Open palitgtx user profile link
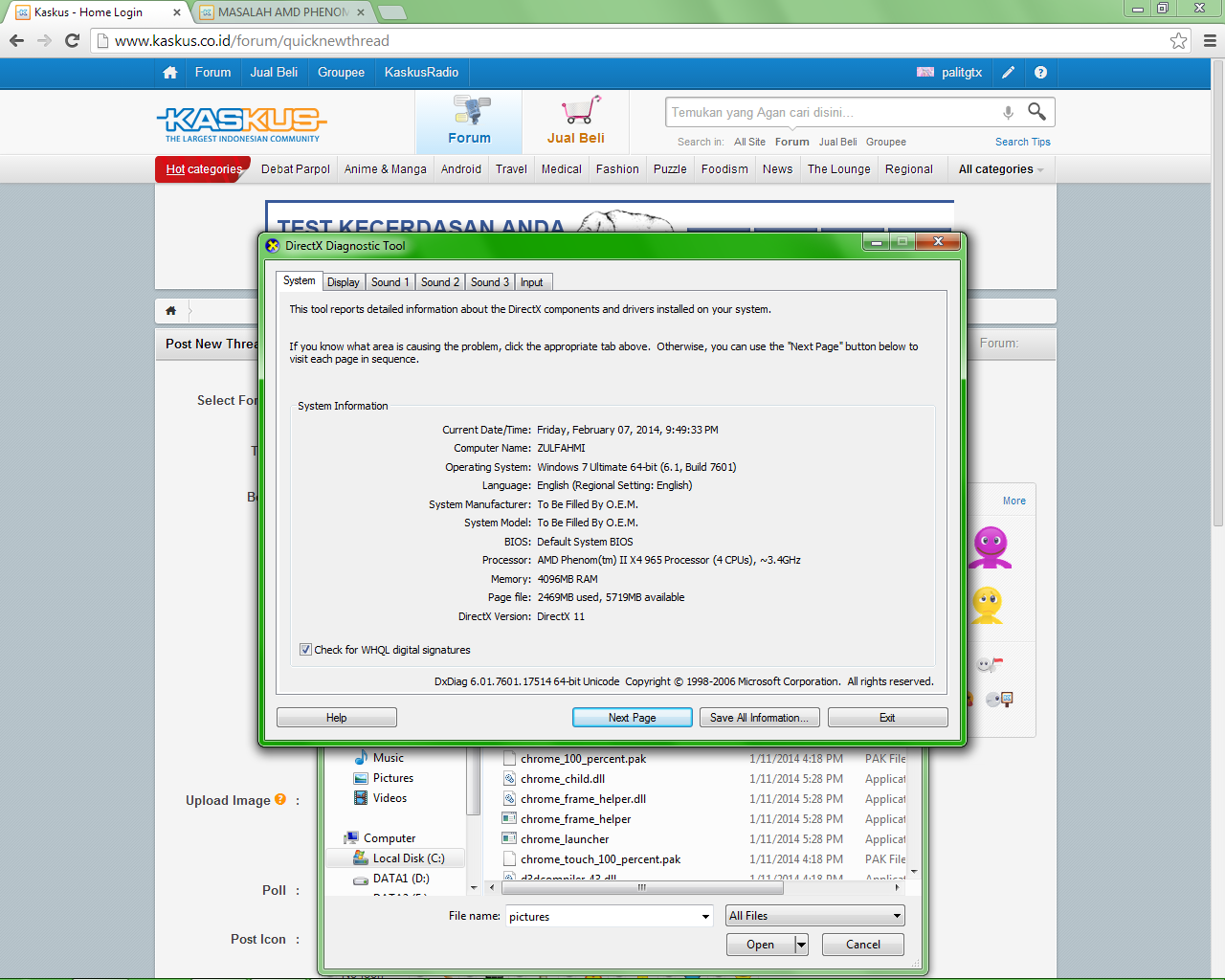Image resolution: width=1225 pixels, height=980 pixels. [x=962, y=73]
